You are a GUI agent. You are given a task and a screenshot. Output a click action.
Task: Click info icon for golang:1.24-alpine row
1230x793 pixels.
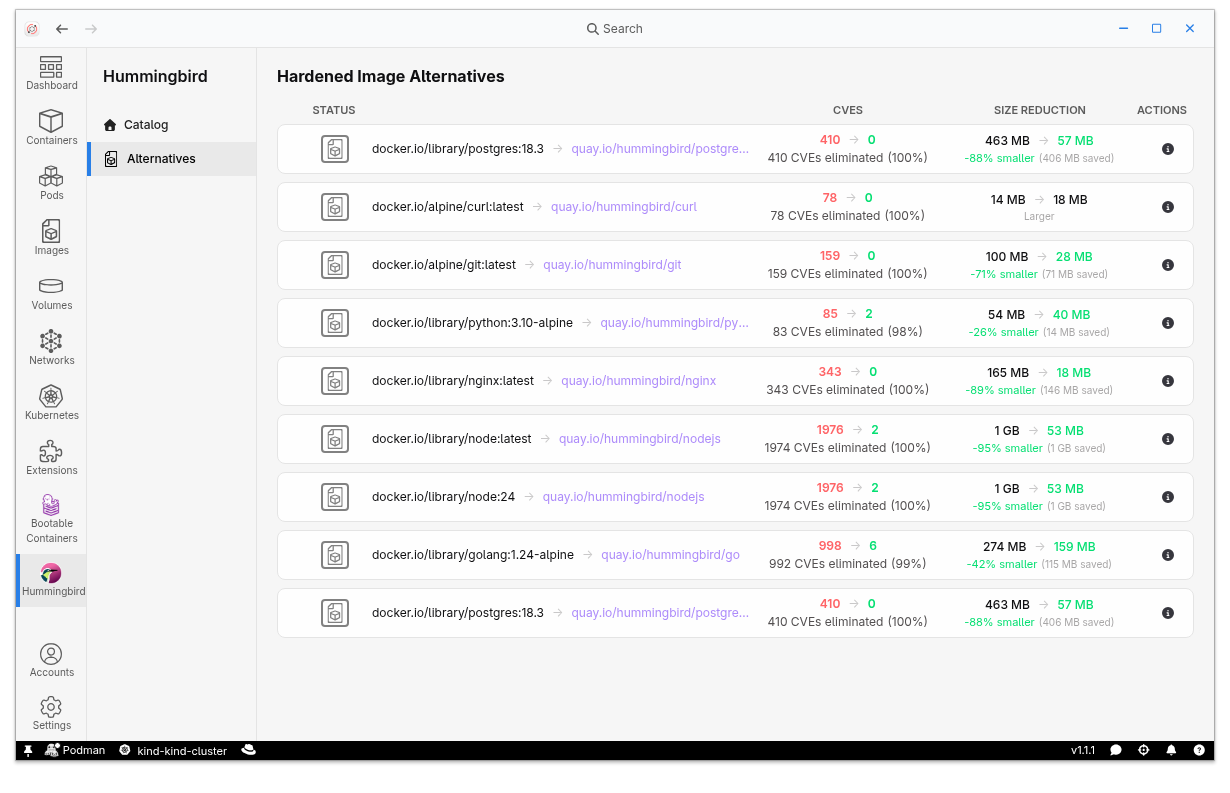click(x=1167, y=555)
